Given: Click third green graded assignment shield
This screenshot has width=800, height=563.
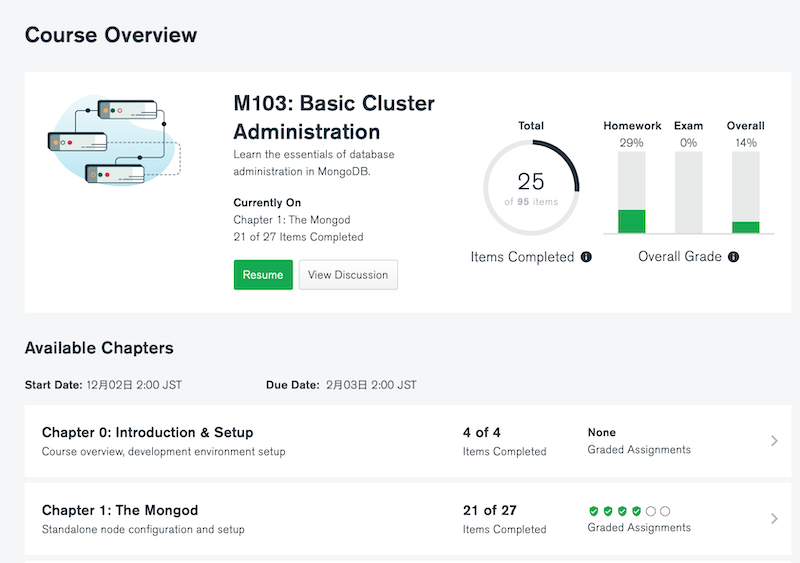Looking at the screenshot, I should [x=622, y=511].
